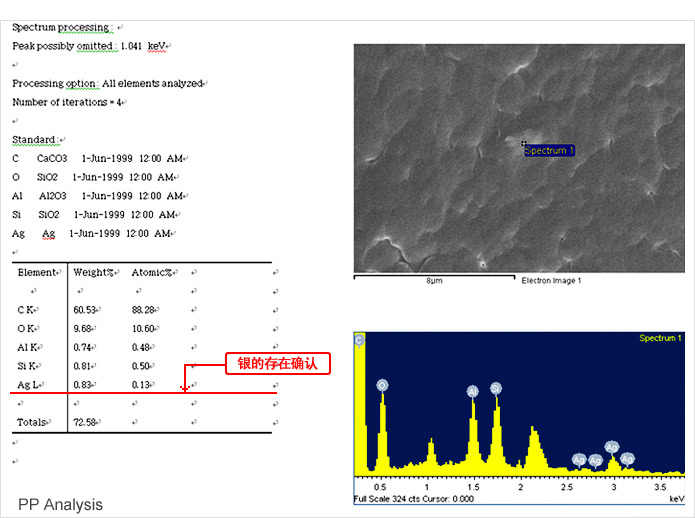The width and height of the screenshot is (695, 518).
Task: Click the Electron Image 1 caption
Action: tap(551, 280)
